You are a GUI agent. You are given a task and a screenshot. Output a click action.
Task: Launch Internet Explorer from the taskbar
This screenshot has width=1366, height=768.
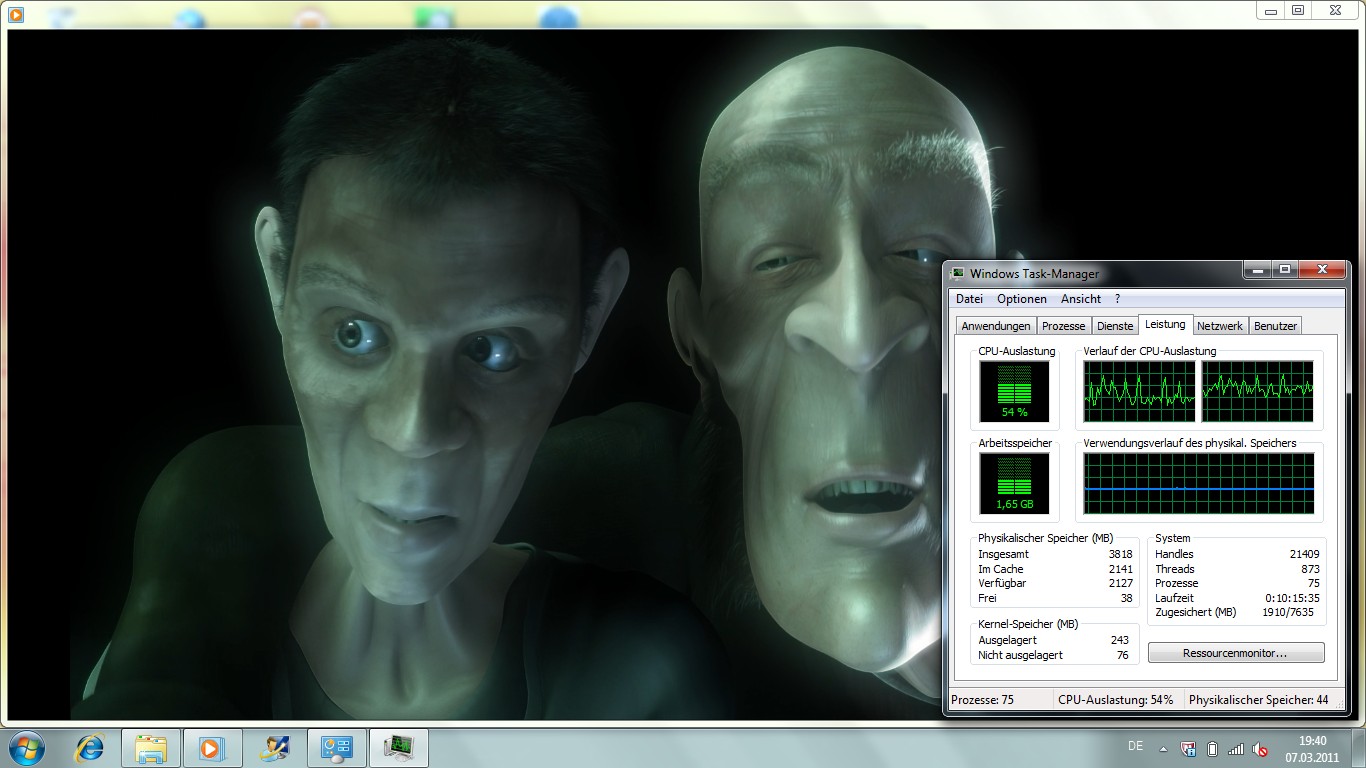90,748
